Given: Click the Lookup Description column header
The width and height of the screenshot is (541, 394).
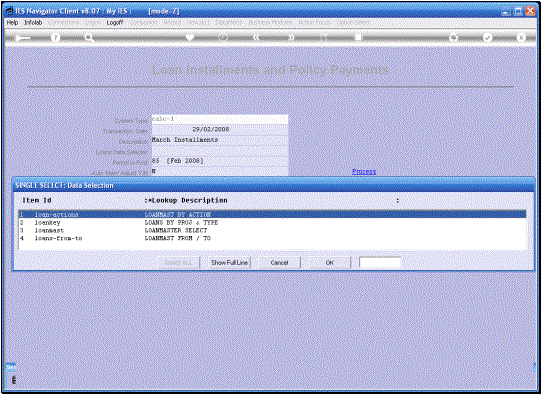Looking at the screenshot, I should [x=189, y=200].
